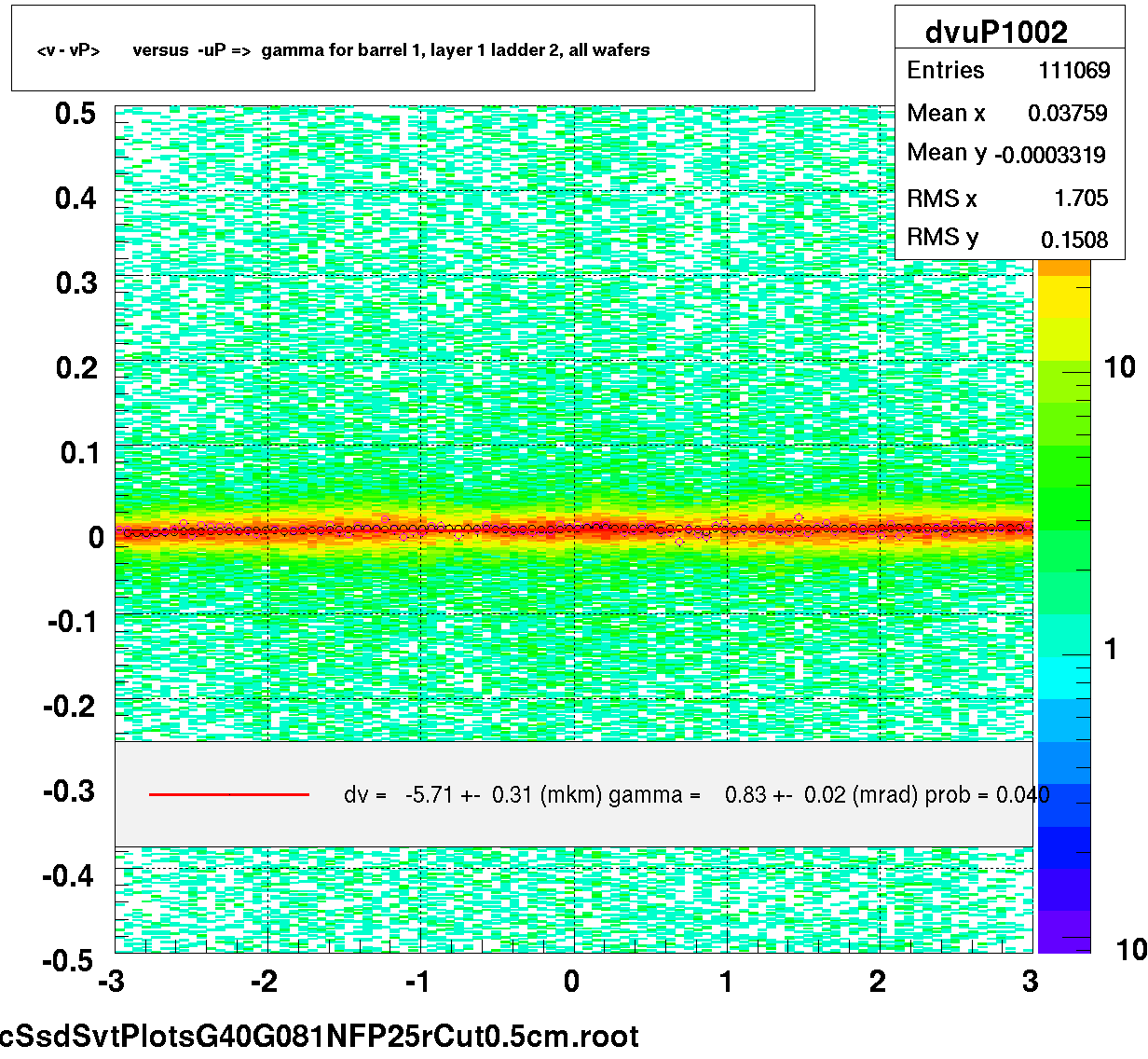Click the y-axis label -0.4

[x=69, y=876]
